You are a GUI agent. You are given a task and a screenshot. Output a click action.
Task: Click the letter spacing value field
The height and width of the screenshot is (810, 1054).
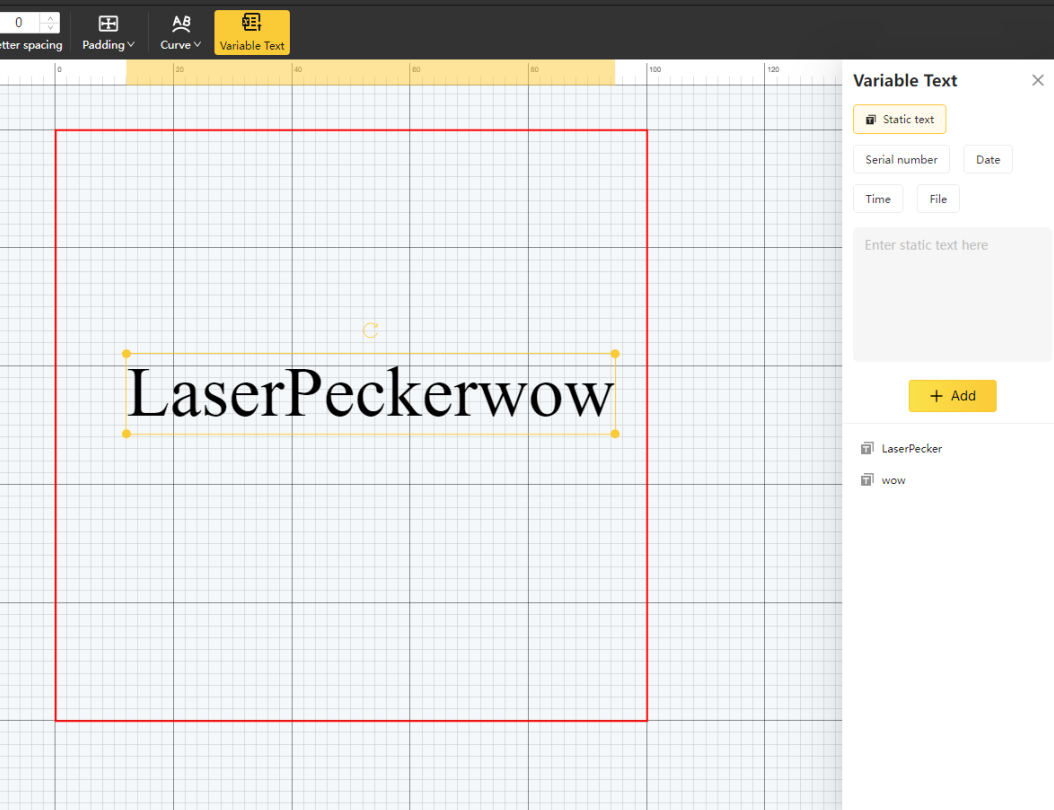(19, 22)
